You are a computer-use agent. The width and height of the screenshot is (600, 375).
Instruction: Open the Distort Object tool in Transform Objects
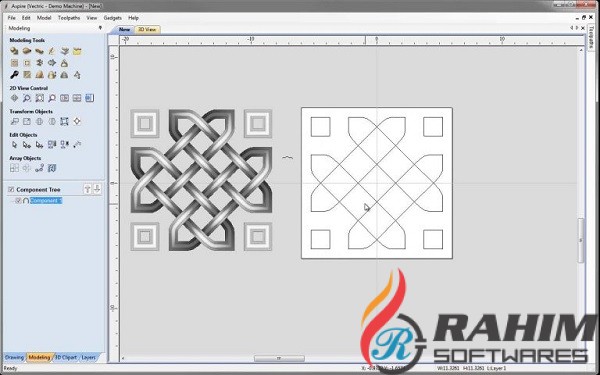point(65,121)
